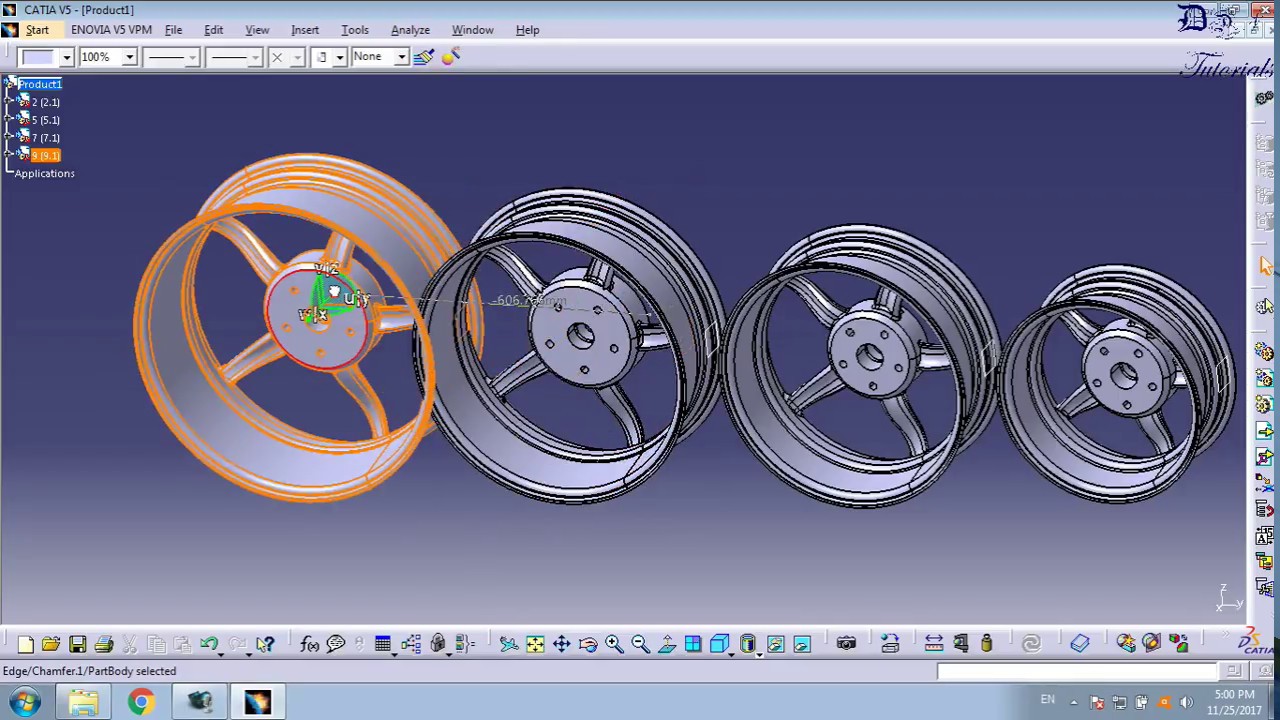The width and height of the screenshot is (1280, 720).
Task: Click the Applications tree node
Action: [44, 174]
